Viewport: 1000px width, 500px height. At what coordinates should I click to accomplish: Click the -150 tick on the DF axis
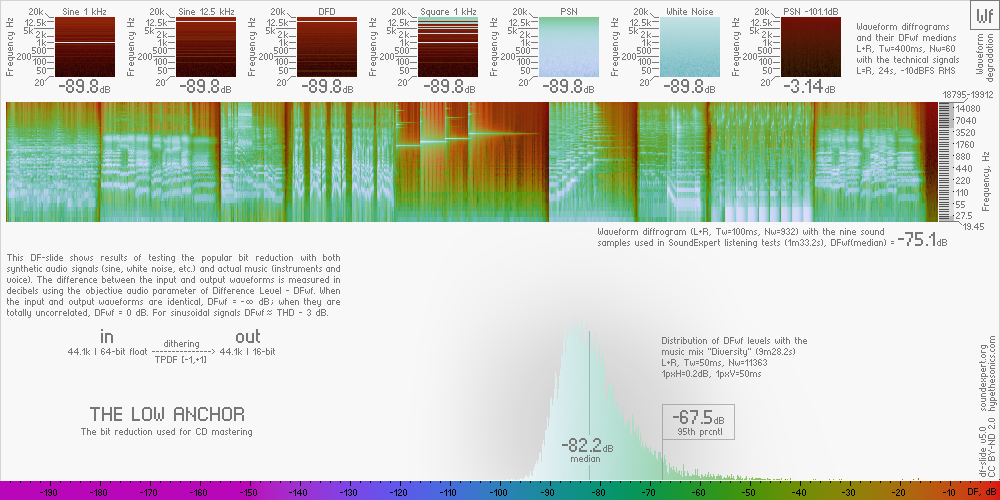point(249,493)
